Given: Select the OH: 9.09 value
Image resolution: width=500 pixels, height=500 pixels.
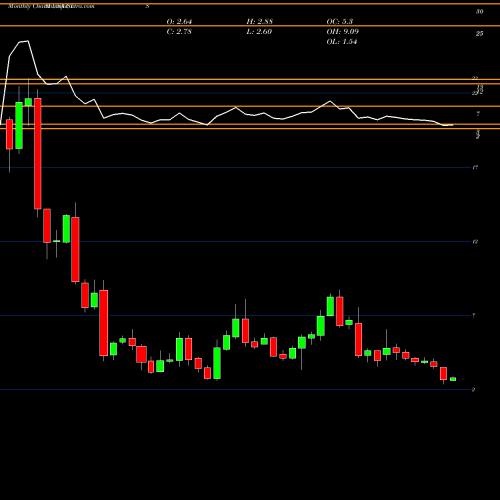Looking at the screenshot, I should click(x=343, y=31).
